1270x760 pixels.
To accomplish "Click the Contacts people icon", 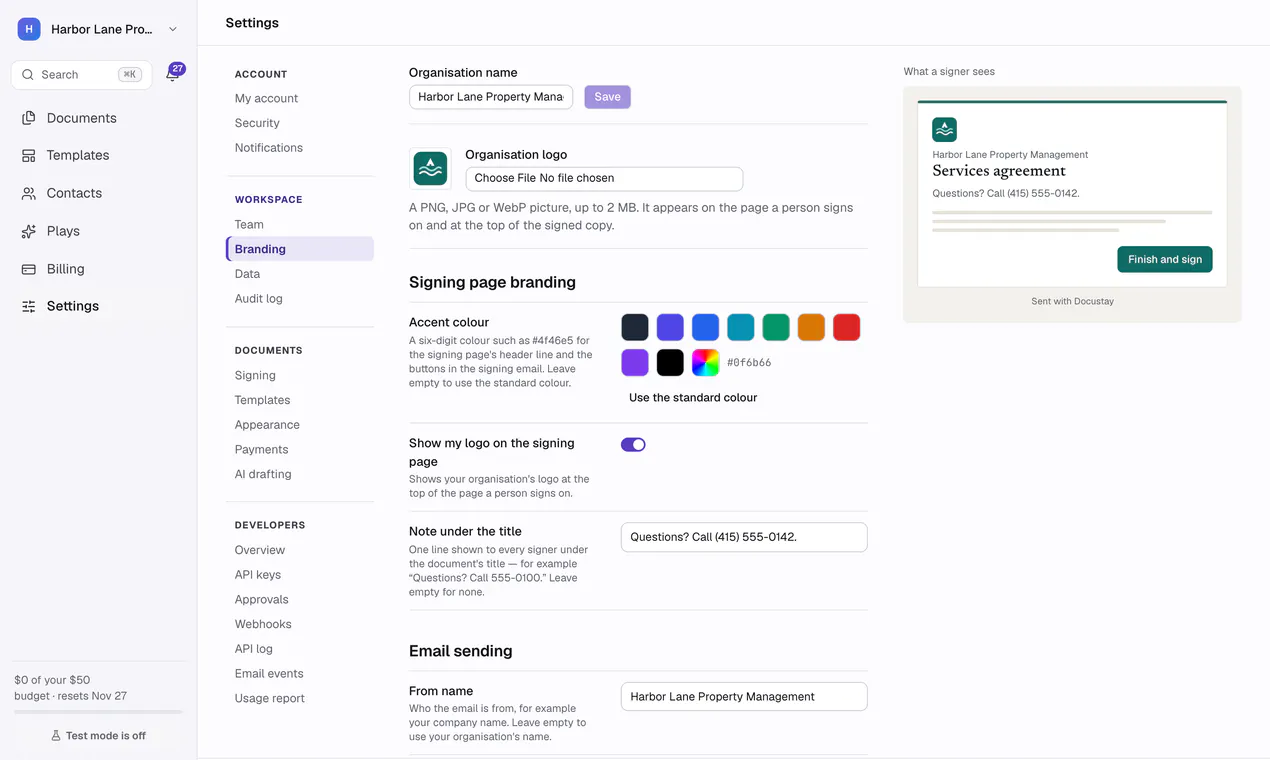I will 29,193.
